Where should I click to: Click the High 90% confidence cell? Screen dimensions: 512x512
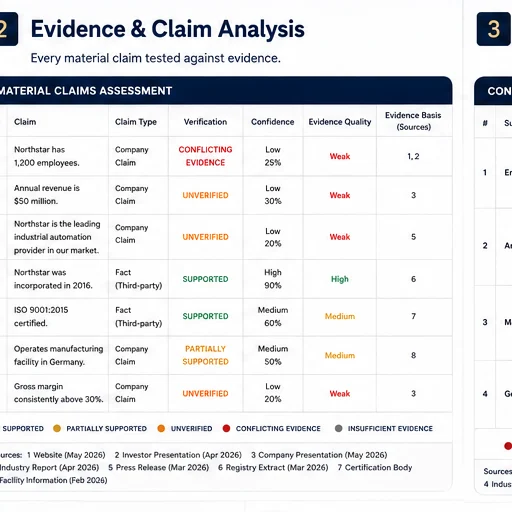tap(273, 279)
